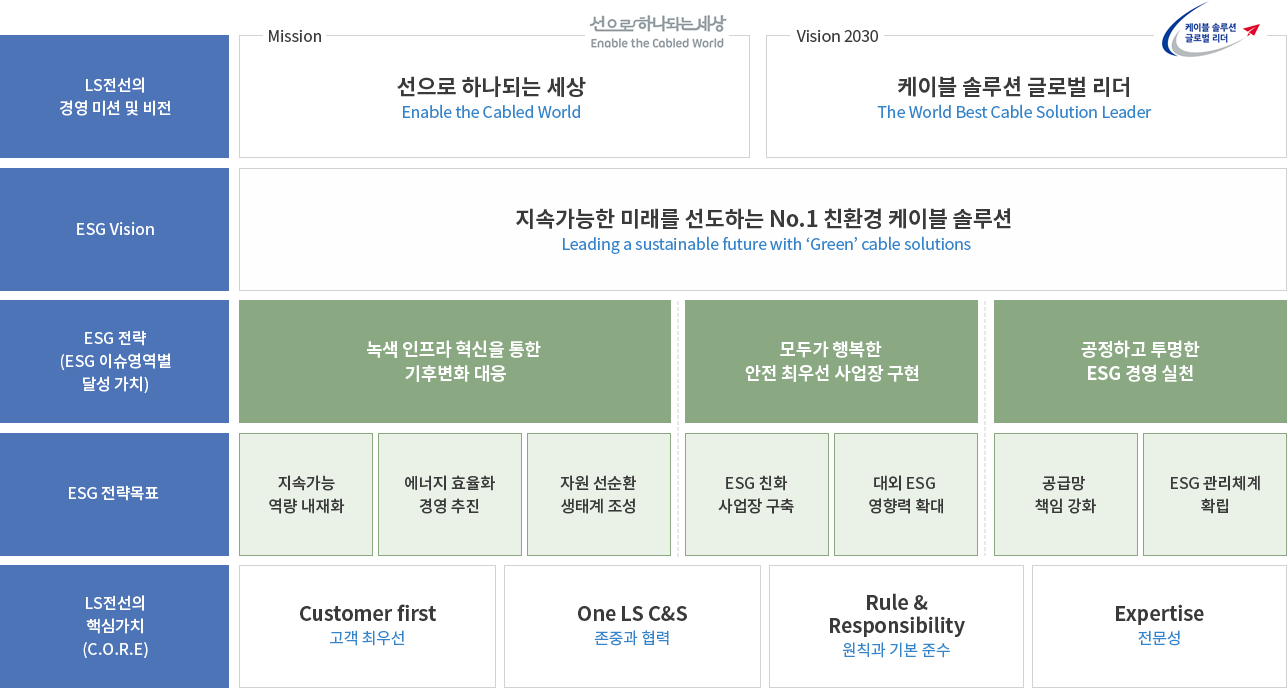Click the 'Leading a sustainable future' ESG vision text
Viewport: 1287px width, 697px height.
pos(765,244)
